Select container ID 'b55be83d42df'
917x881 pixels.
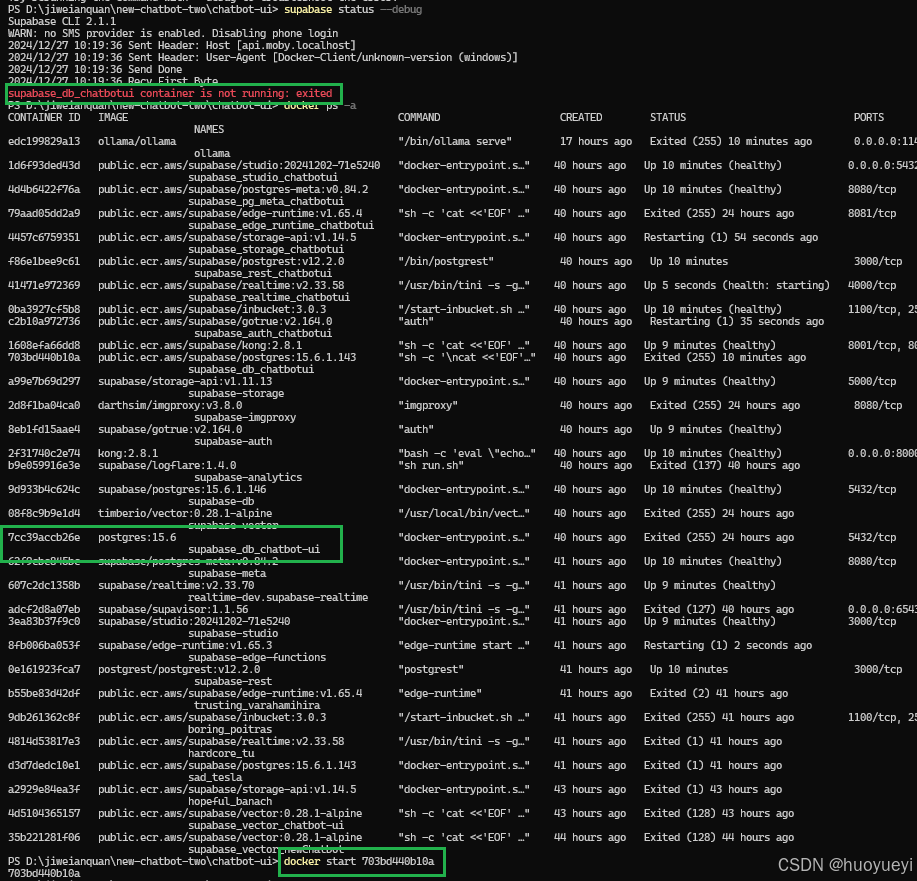tap(44, 693)
